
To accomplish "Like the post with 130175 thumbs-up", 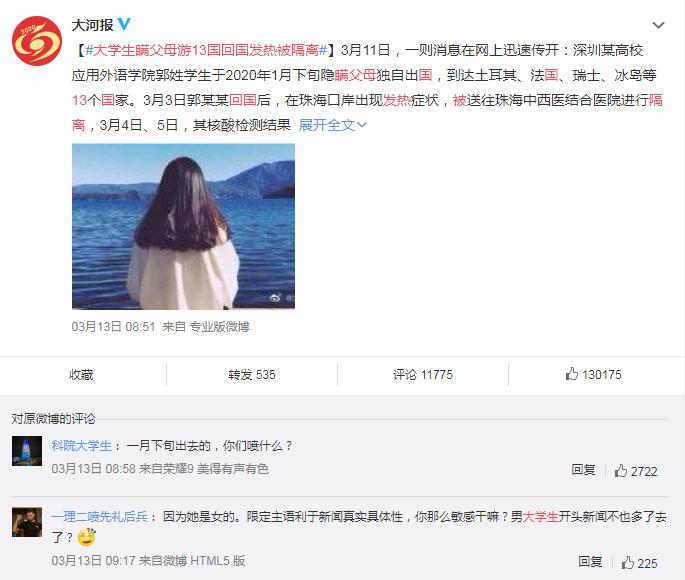I will [593, 374].
